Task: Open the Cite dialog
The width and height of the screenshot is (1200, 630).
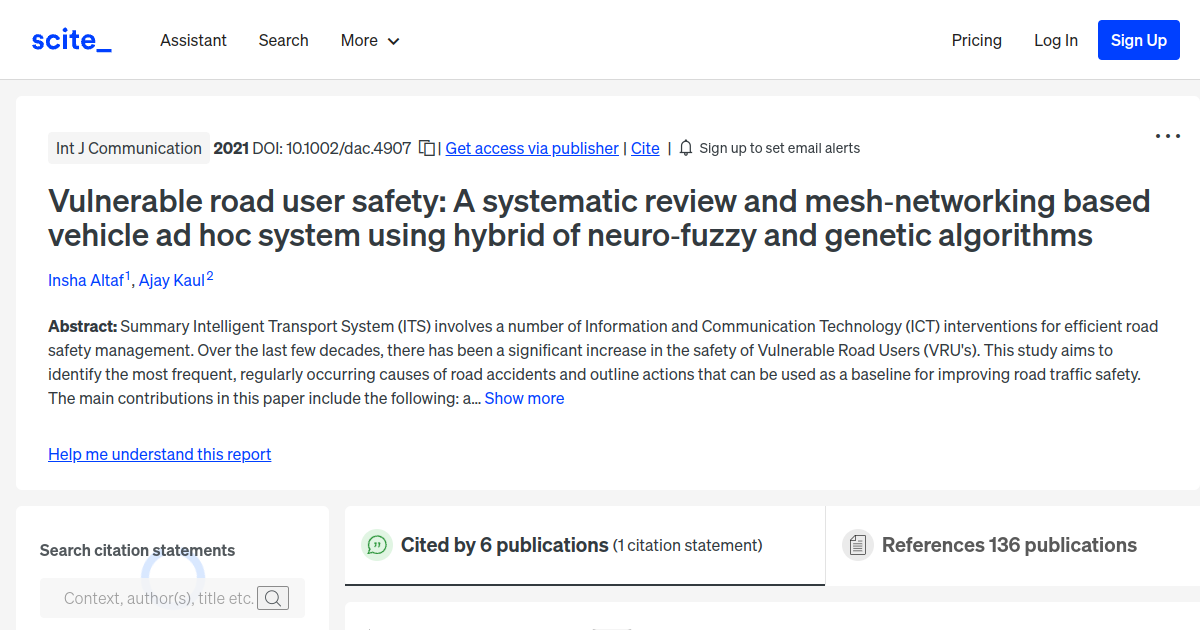Action: 645,148
